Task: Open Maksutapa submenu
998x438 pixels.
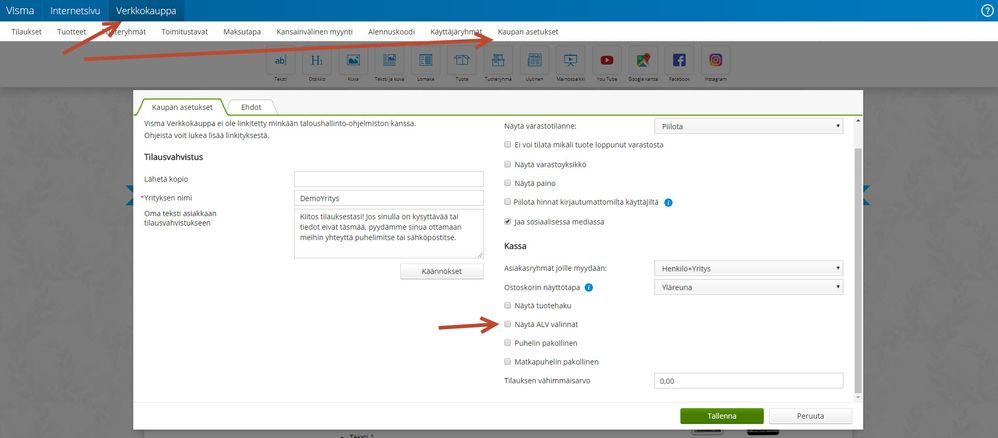Action: (x=242, y=32)
